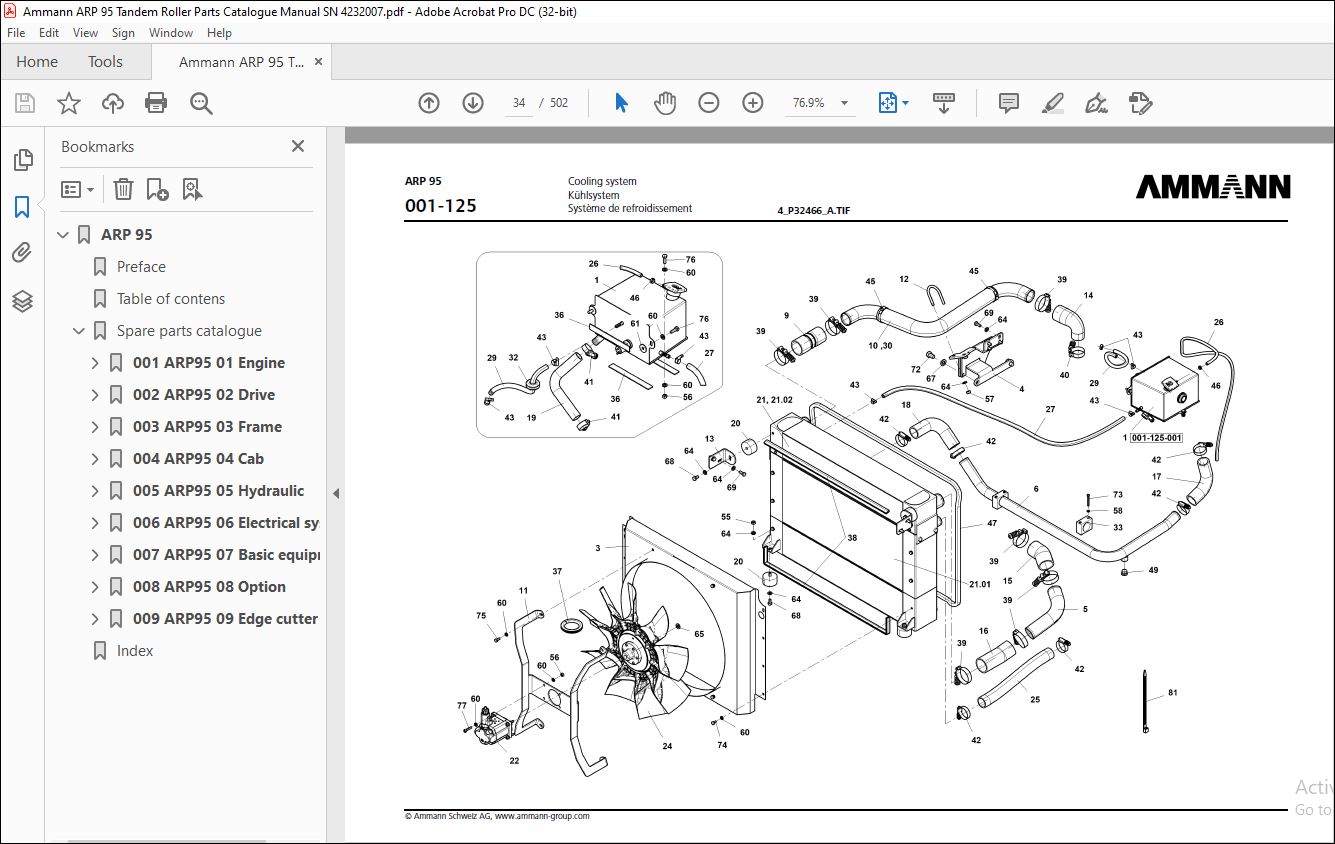1335x844 pixels.
Task: Collapse the ARP 95 bookmark tree
Action: (63, 235)
